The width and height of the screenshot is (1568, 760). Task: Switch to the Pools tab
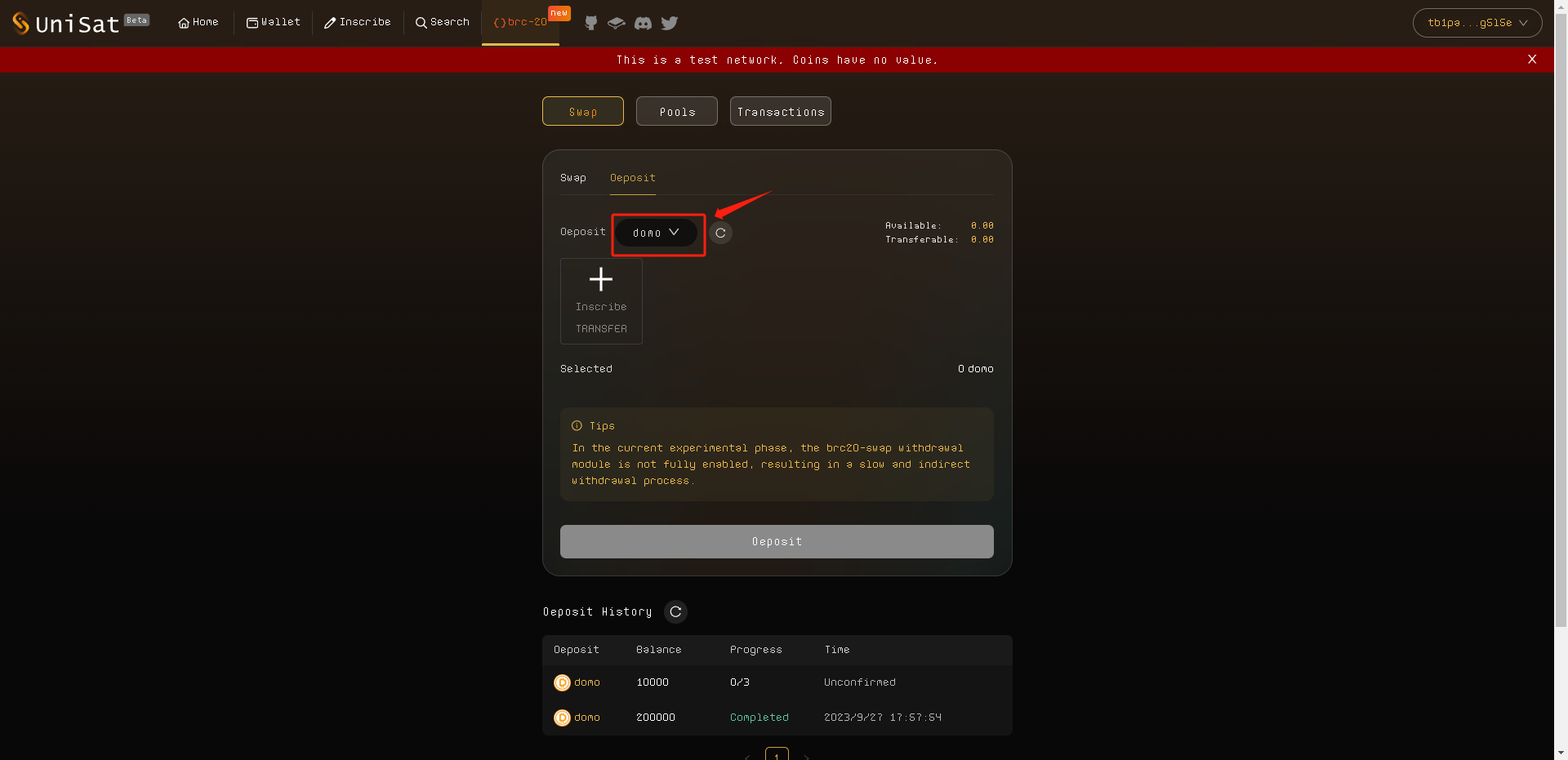click(x=676, y=112)
